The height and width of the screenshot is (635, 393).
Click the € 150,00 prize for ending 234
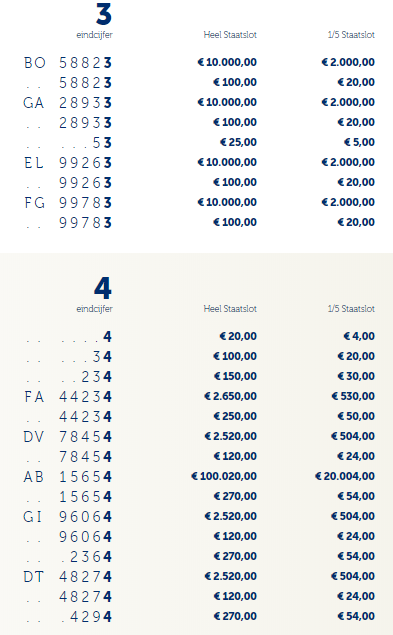[235, 376]
